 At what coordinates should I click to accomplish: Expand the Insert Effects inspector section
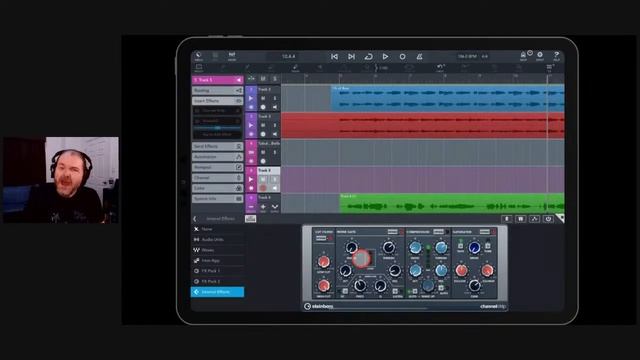click(x=218, y=100)
